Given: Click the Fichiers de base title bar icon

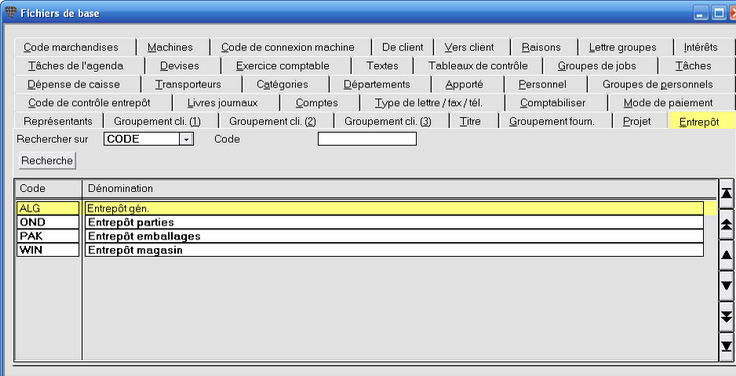Looking at the screenshot, I should (x=10, y=13).
